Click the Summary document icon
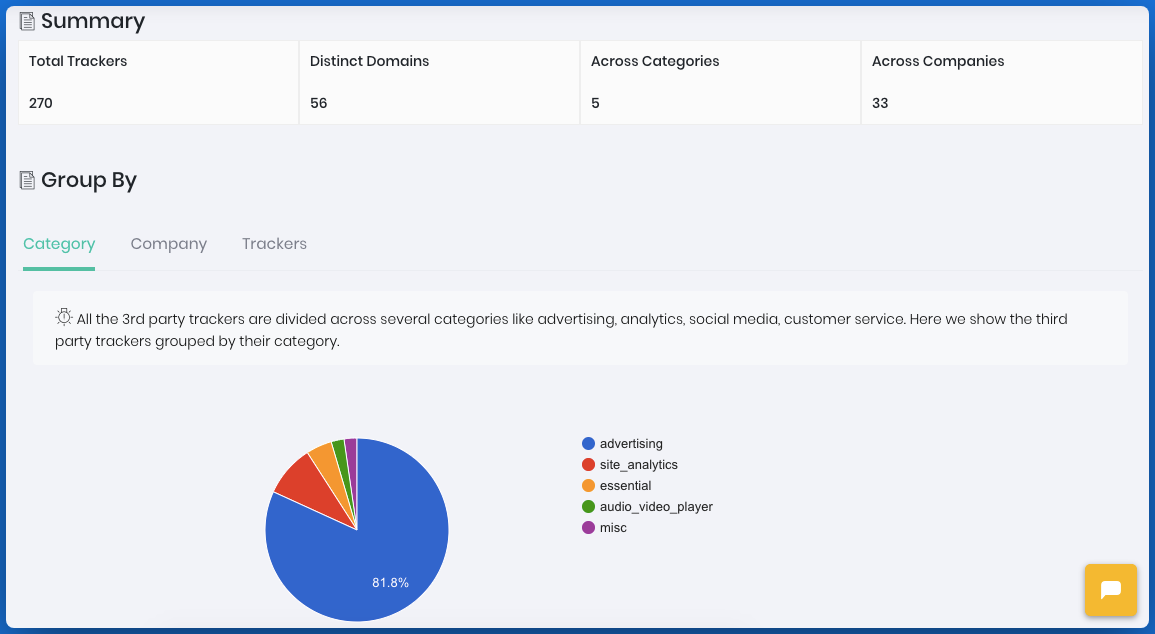 (x=27, y=22)
